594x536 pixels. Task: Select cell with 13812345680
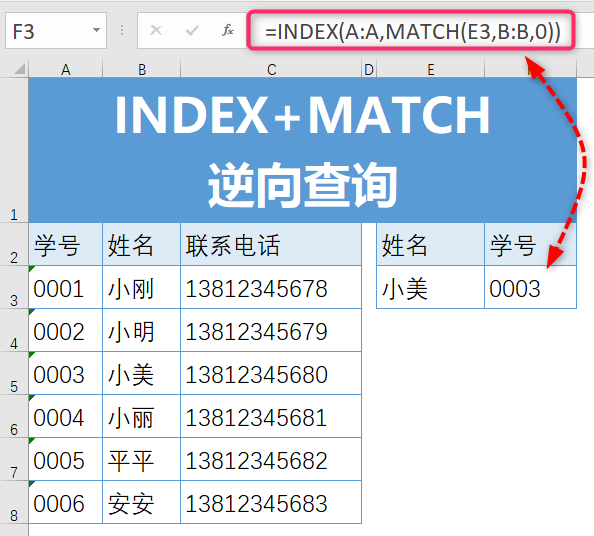pos(271,373)
